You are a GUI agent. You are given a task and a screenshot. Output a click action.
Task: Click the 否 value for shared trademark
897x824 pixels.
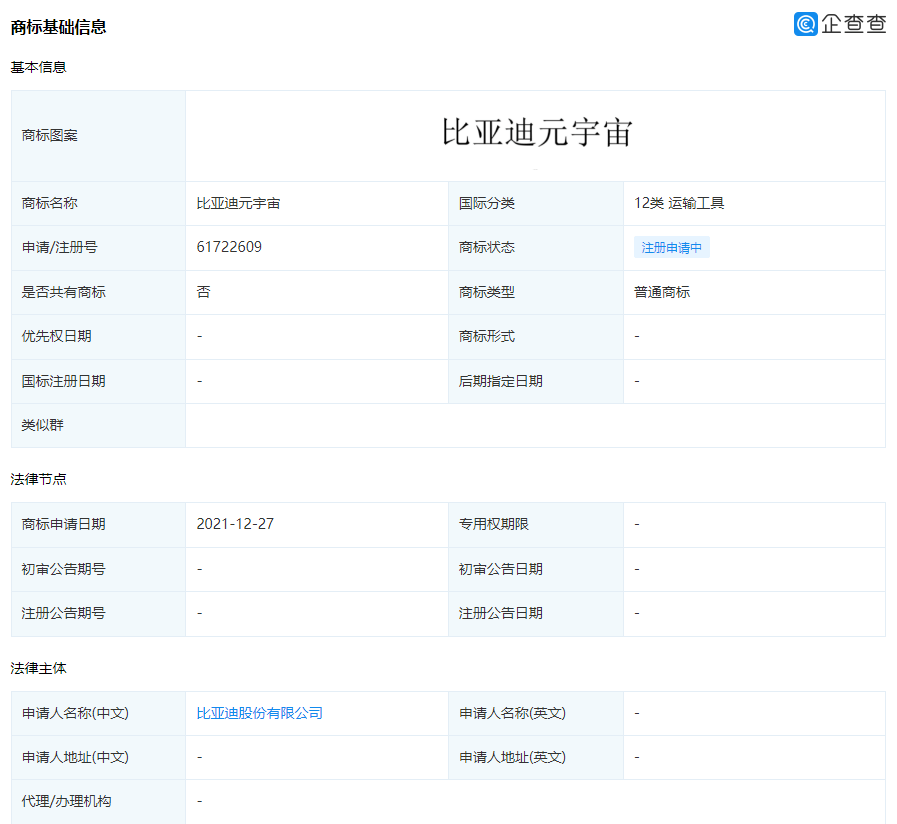point(203,292)
